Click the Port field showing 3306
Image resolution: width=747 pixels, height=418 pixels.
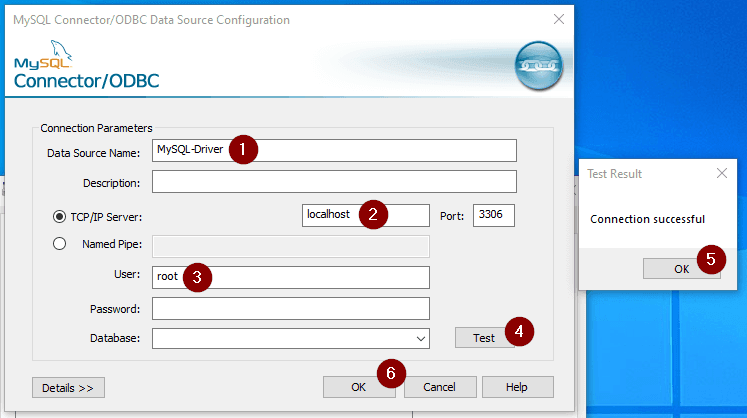[493, 215]
